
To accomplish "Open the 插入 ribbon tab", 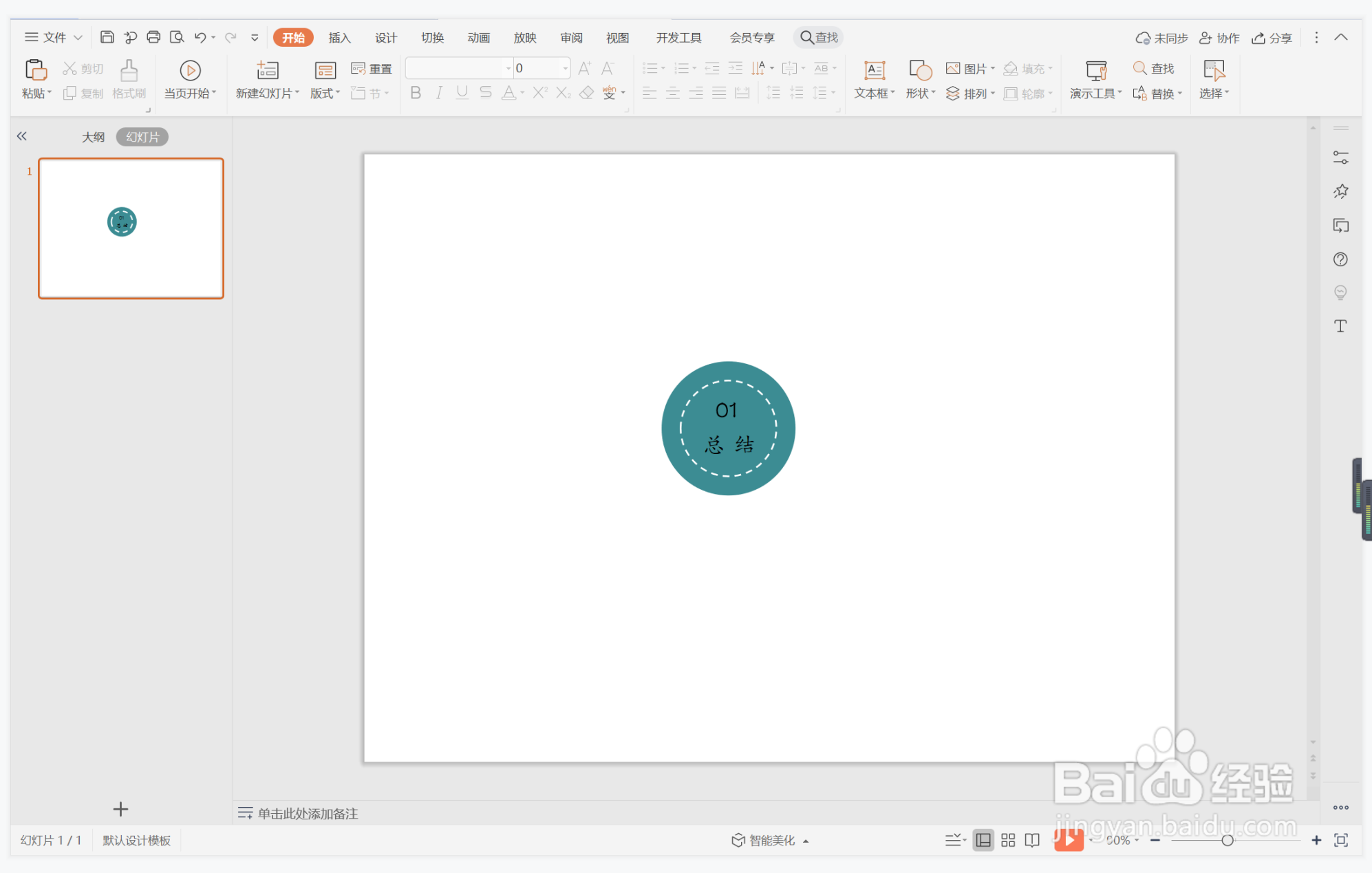I will pos(339,37).
